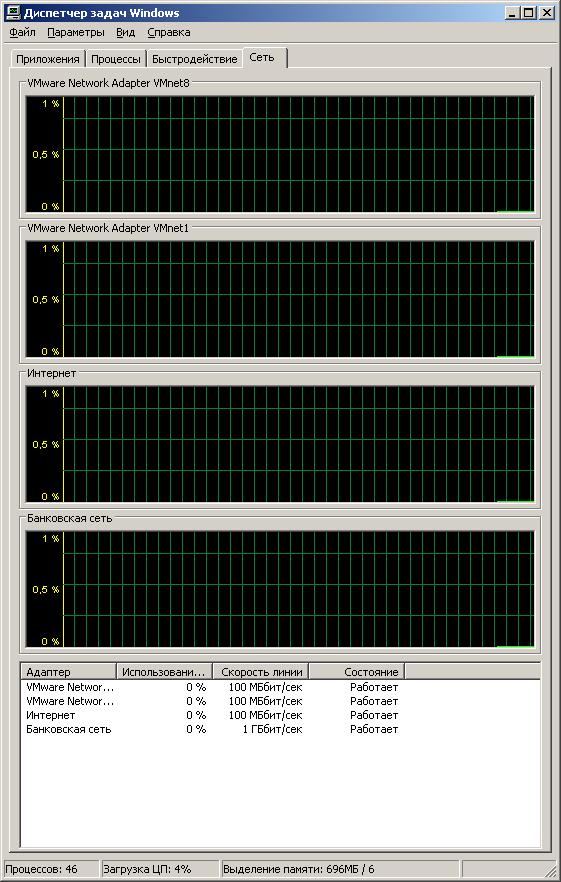561x882 pixels.
Task: Minimize the Диспетчер задач window
Action: [512, 12]
